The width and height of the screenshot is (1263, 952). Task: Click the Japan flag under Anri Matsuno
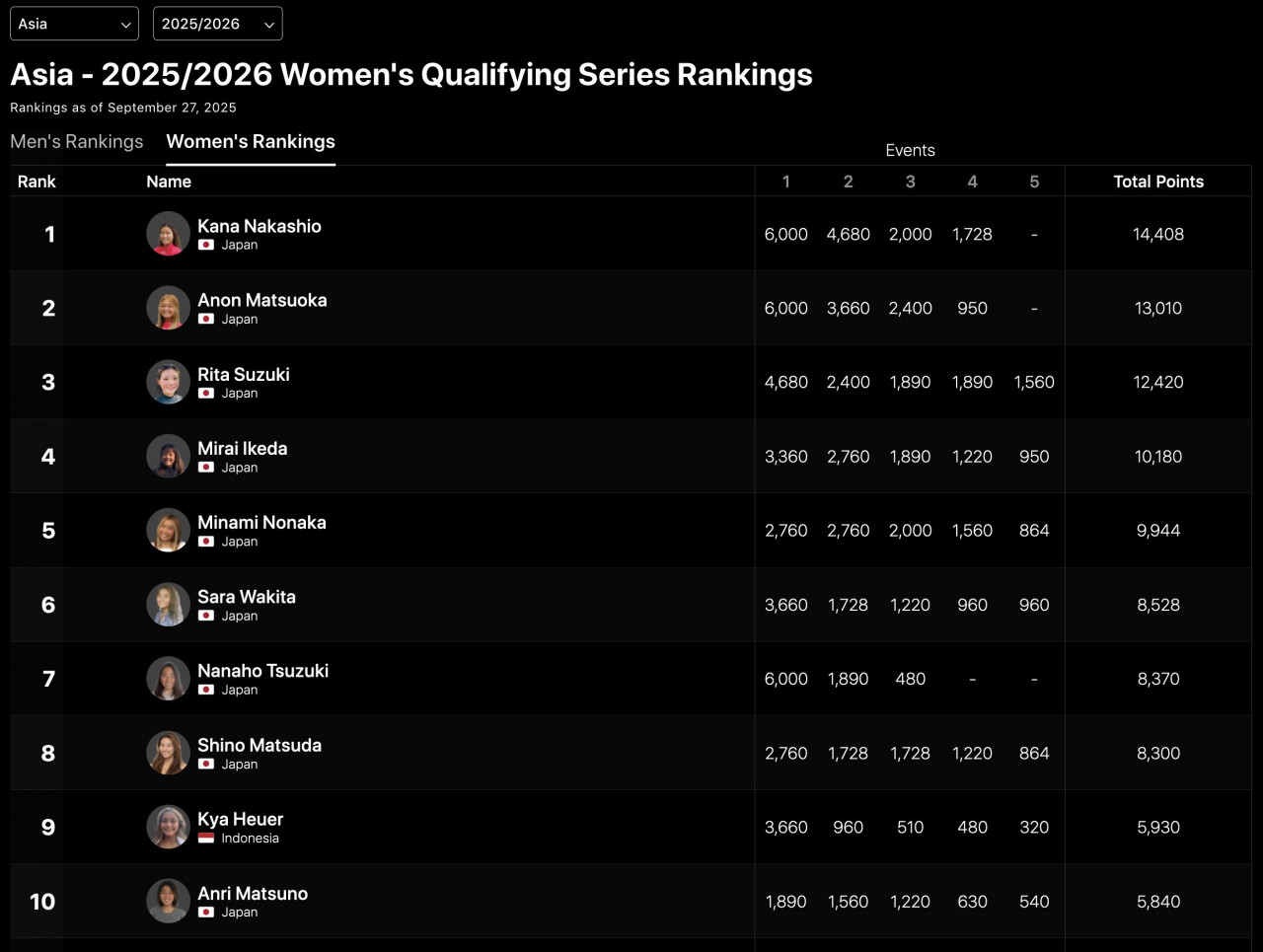pos(206,913)
